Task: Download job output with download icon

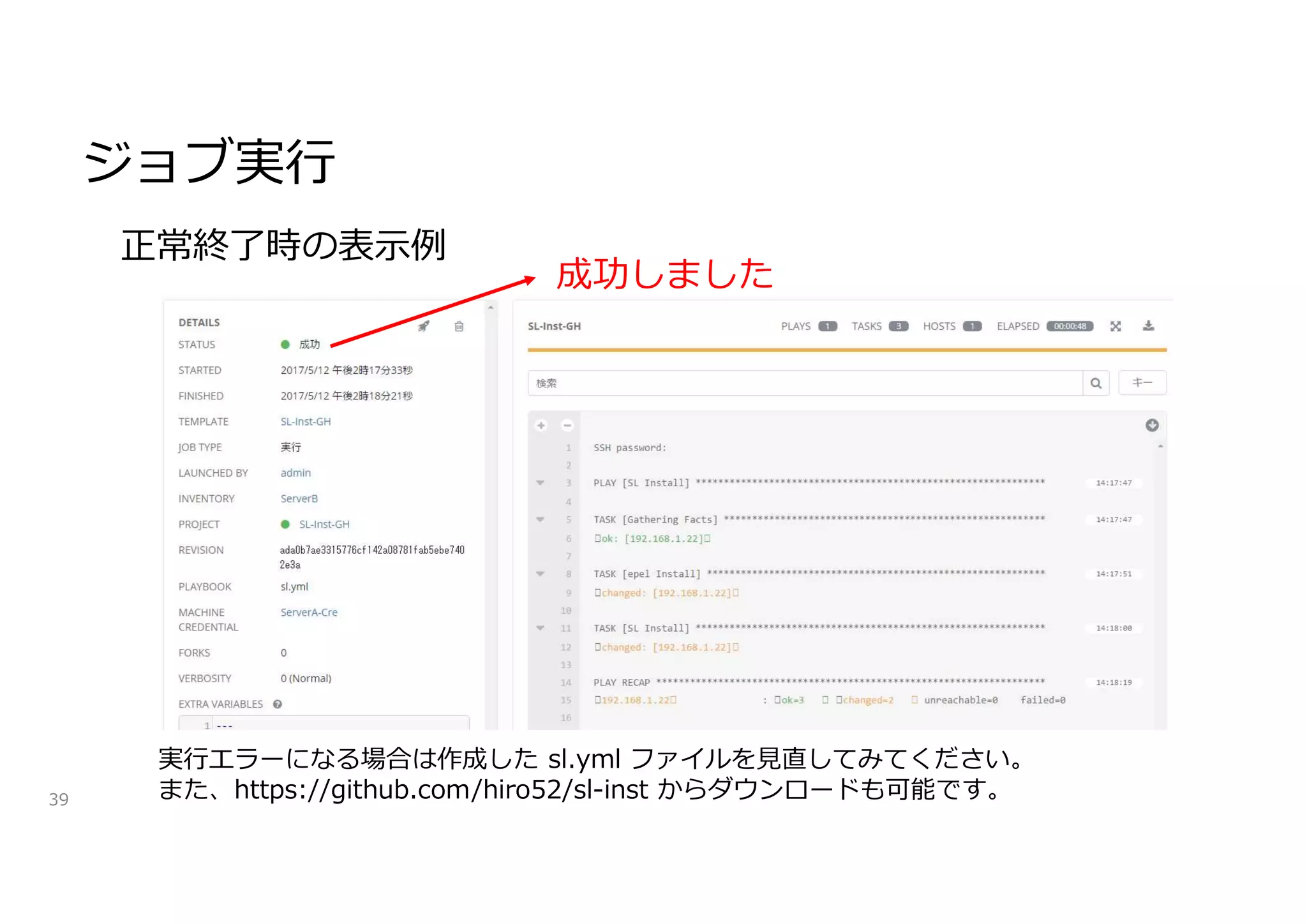Action: pos(1148,326)
